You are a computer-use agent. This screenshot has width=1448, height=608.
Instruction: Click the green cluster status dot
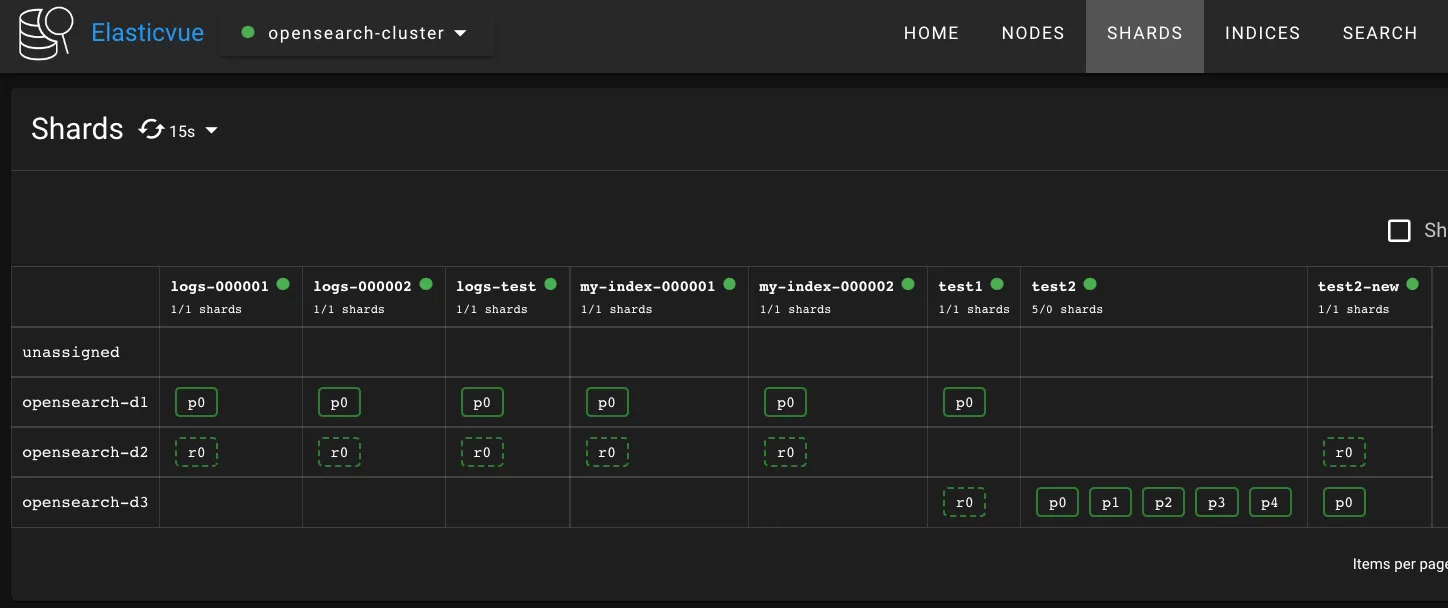click(x=248, y=32)
